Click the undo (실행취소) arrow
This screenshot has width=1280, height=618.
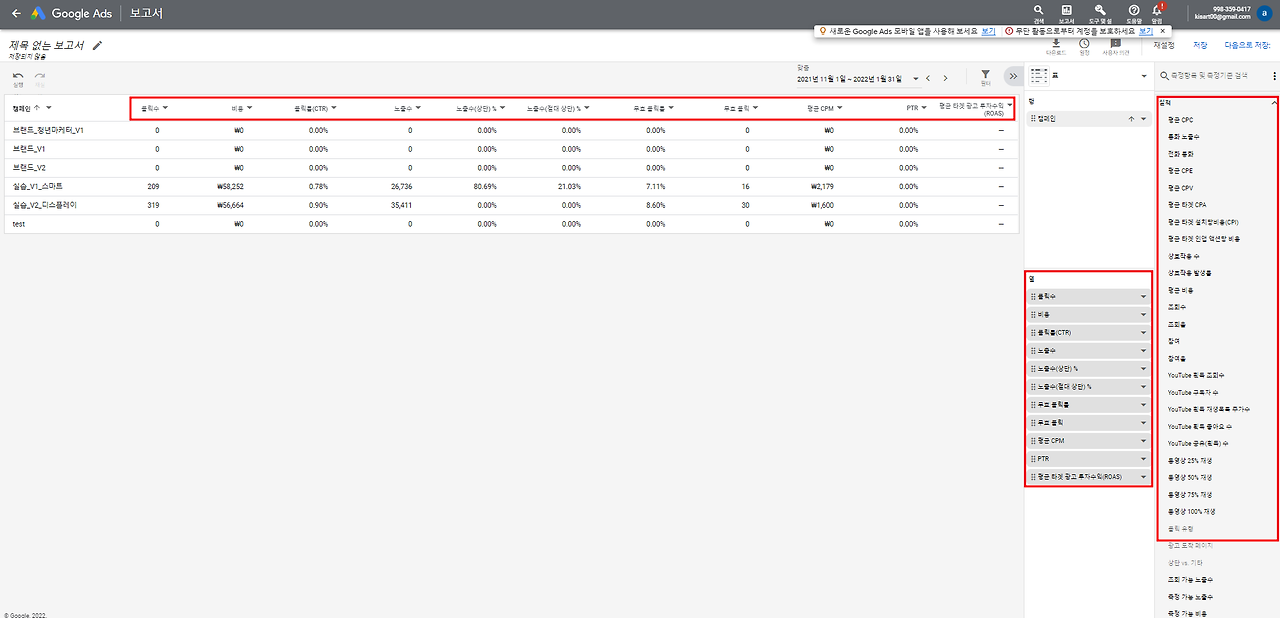point(18,78)
